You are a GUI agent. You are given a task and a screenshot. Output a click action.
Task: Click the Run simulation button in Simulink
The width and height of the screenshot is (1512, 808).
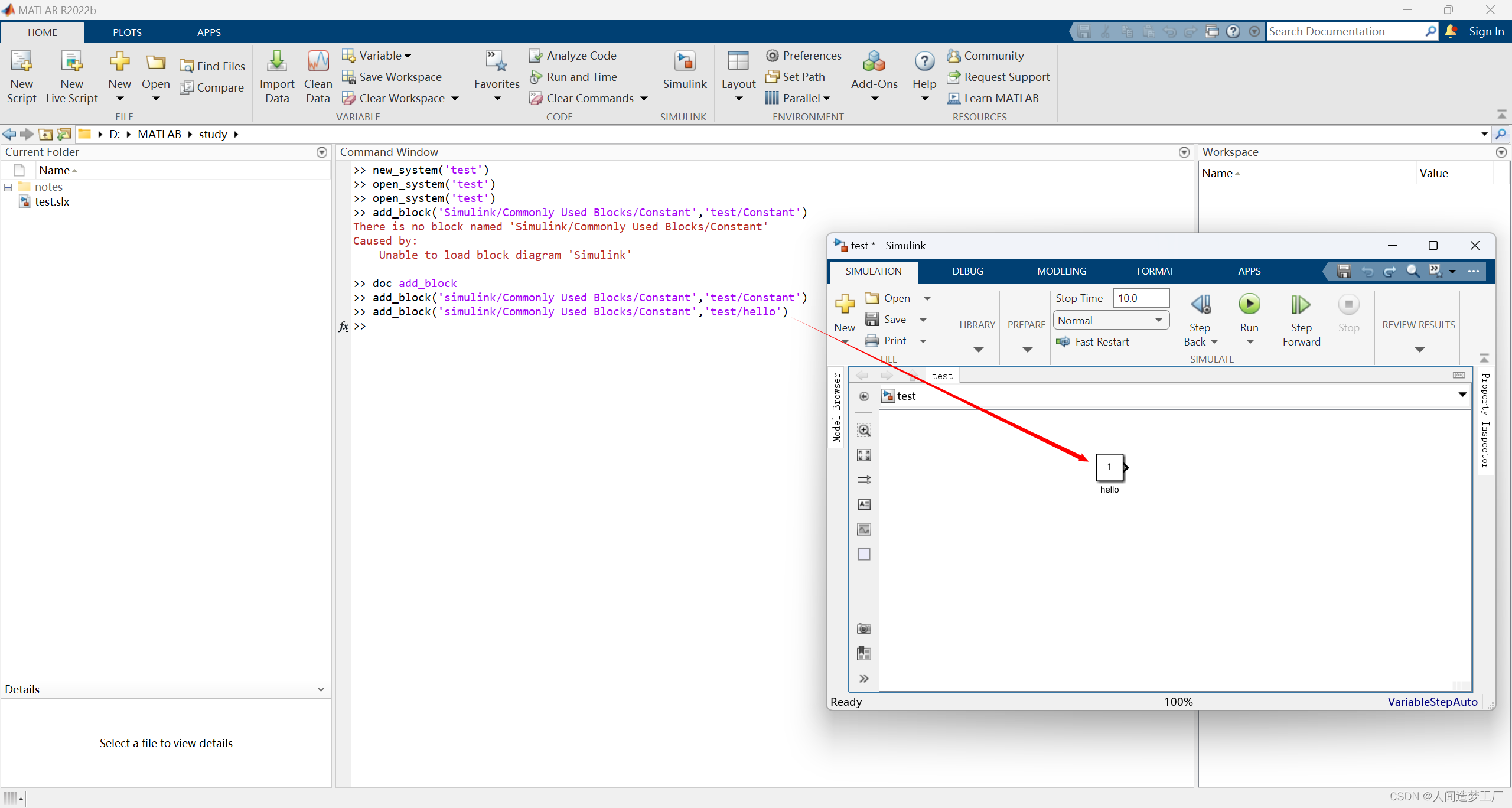(1249, 305)
